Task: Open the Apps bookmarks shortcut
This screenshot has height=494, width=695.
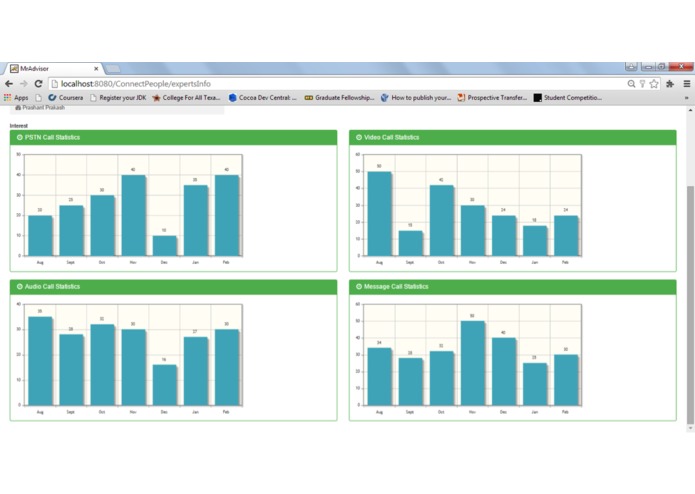Action: point(16,97)
